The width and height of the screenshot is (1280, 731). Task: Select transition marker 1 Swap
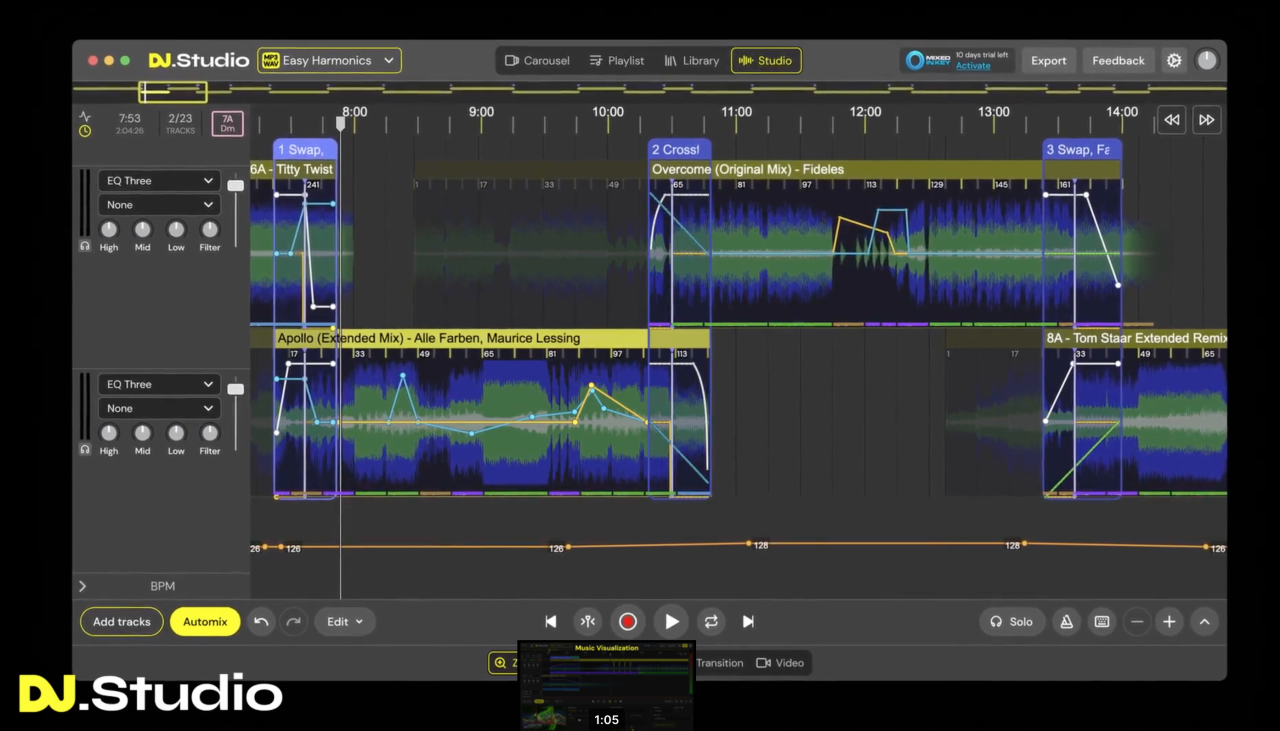click(x=305, y=149)
